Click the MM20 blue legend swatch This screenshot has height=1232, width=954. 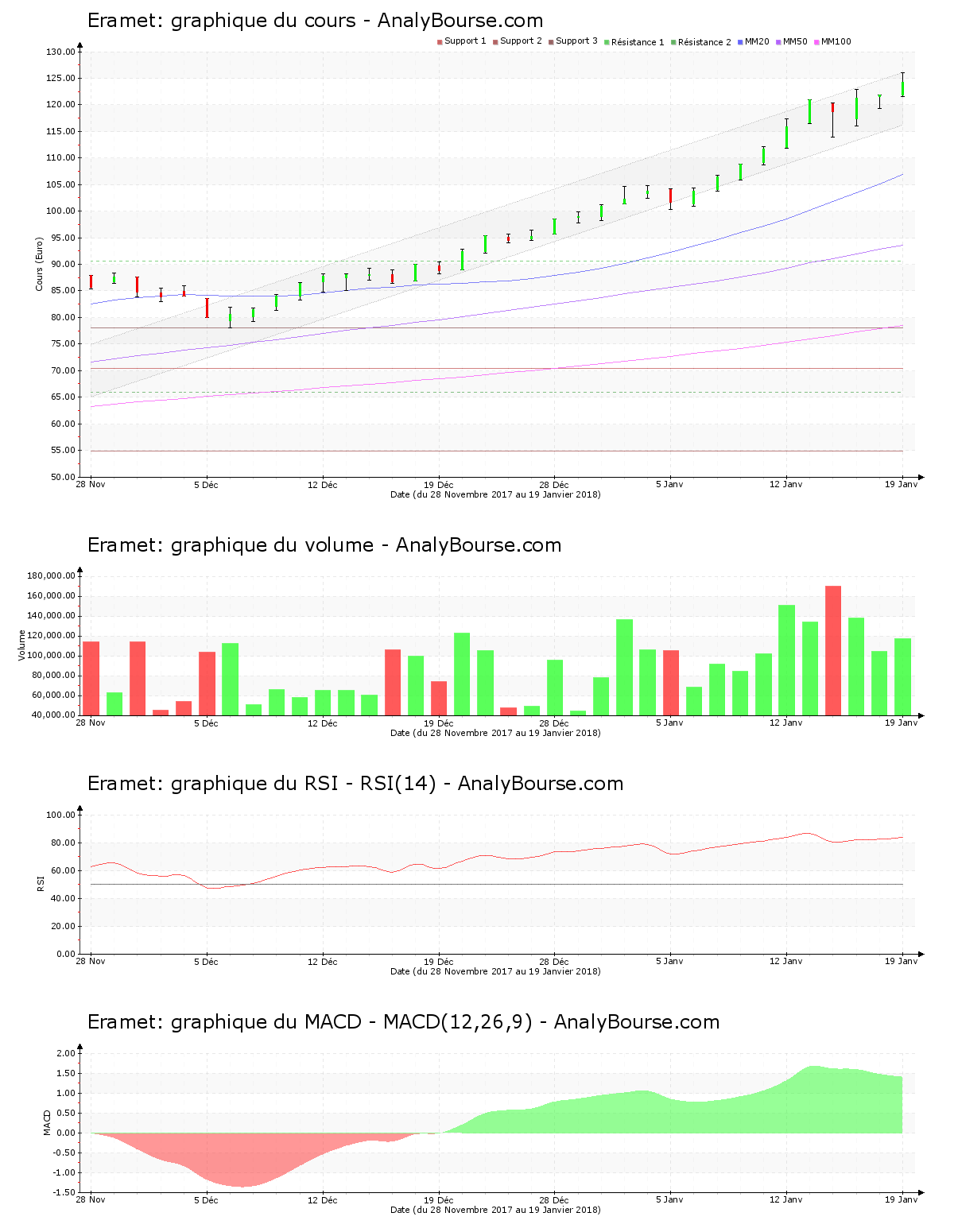[x=740, y=42]
